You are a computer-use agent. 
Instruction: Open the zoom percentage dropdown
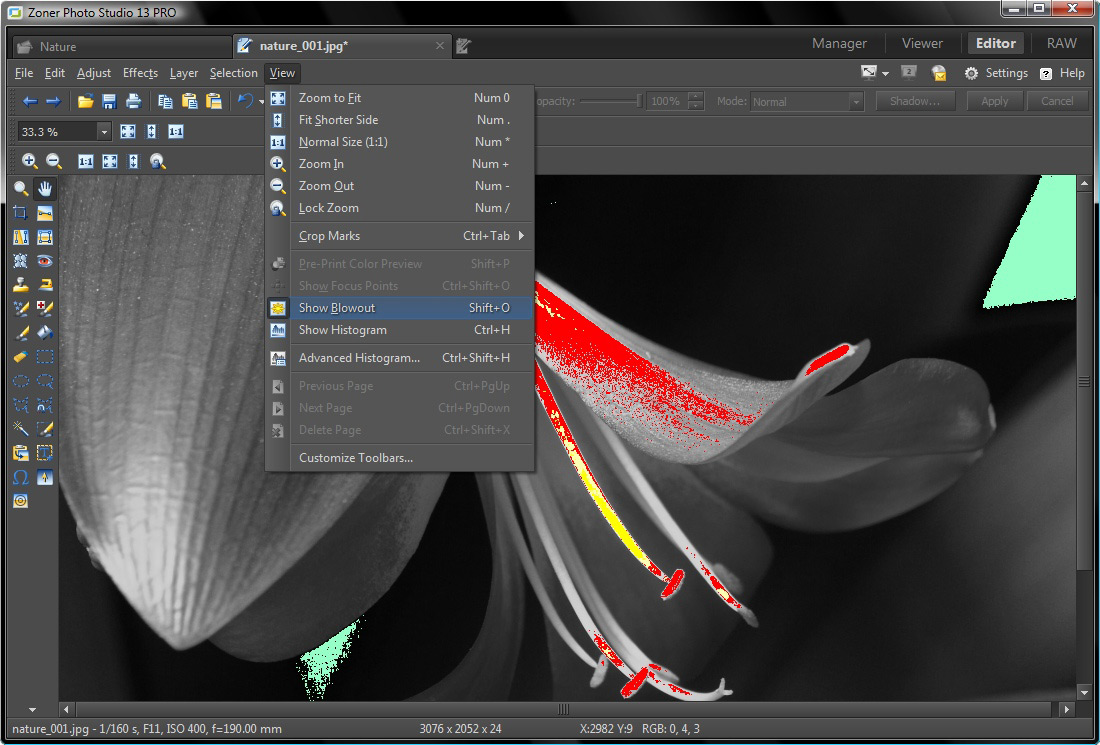(103, 131)
